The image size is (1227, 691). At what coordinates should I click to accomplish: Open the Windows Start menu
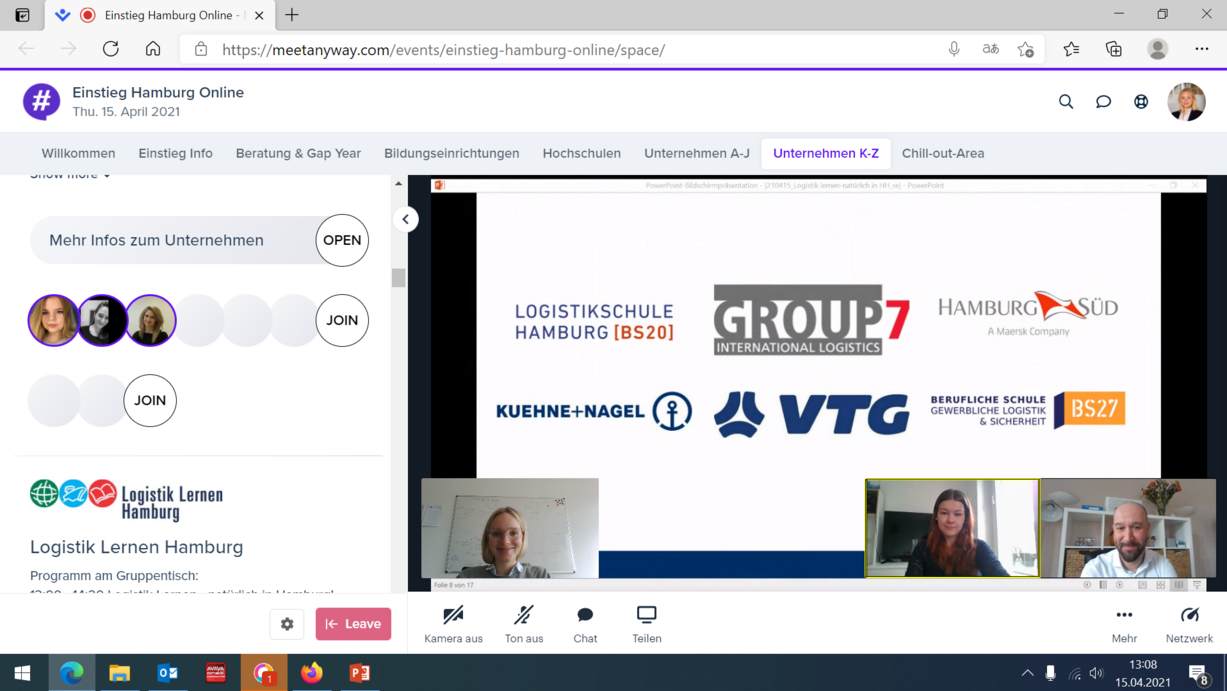click(x=23, y=673)
